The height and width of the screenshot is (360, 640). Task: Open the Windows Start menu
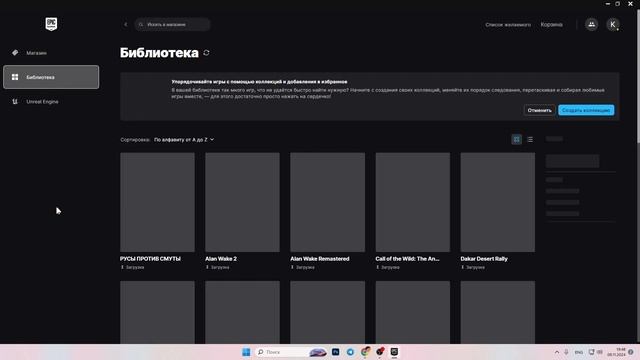tap(246, 352)
